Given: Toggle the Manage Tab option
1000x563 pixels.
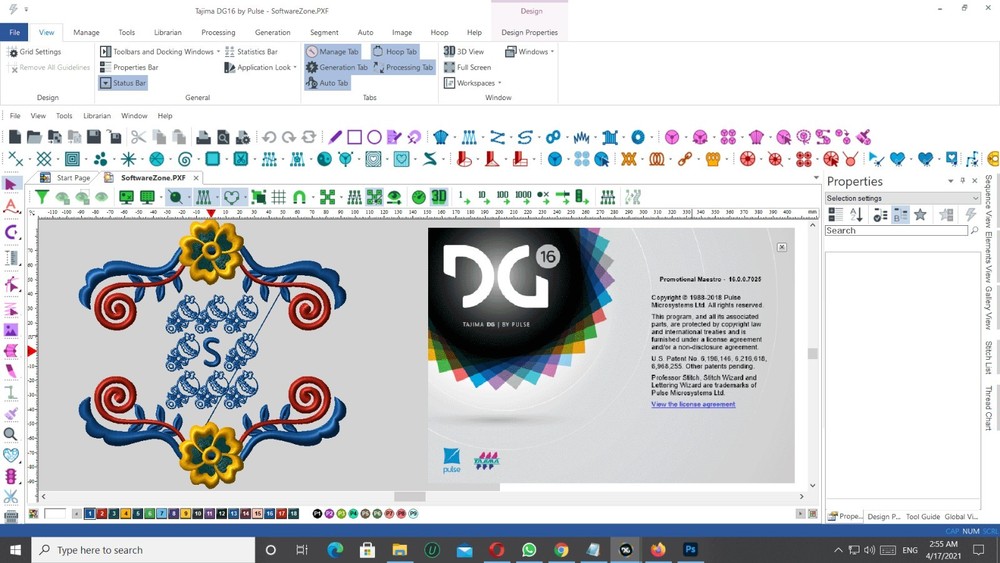Looking at the screenshot, I should click(332, 52).
